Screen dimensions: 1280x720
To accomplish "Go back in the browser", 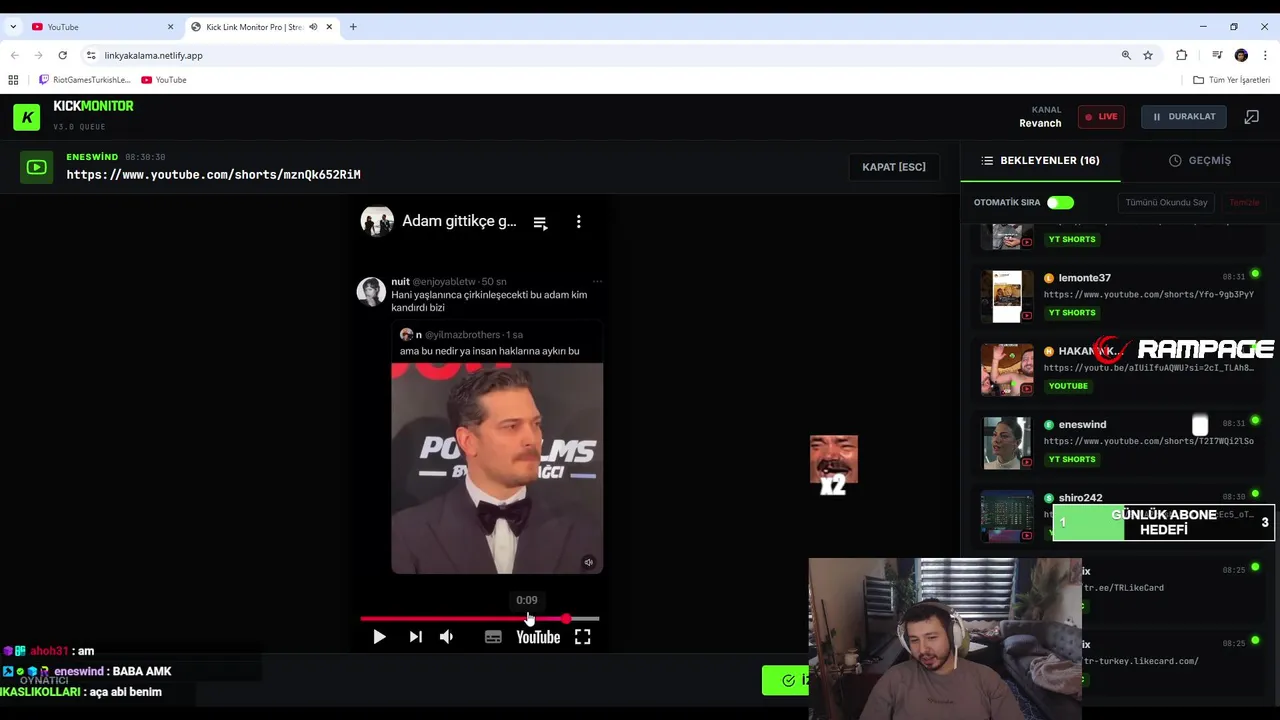I will click(x=14, y=56).
